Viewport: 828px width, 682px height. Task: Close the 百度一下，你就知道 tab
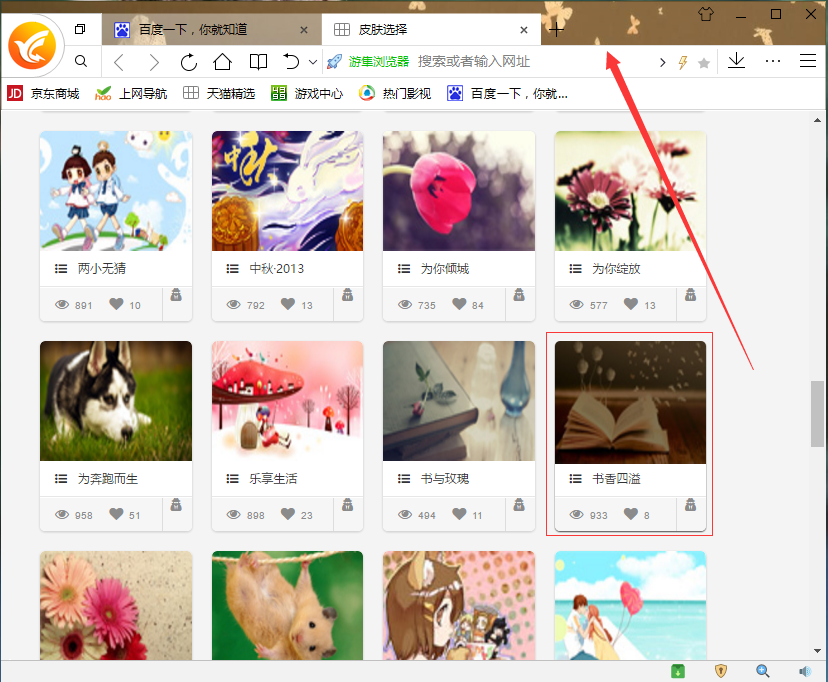[304, 30]
